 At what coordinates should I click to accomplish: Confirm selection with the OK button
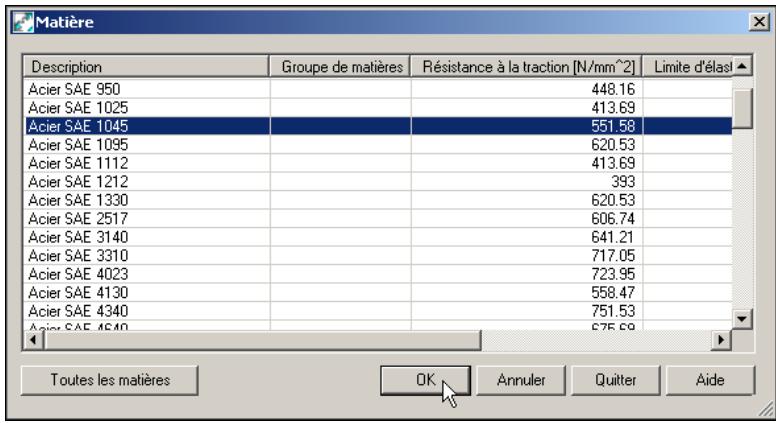(425, 380)
